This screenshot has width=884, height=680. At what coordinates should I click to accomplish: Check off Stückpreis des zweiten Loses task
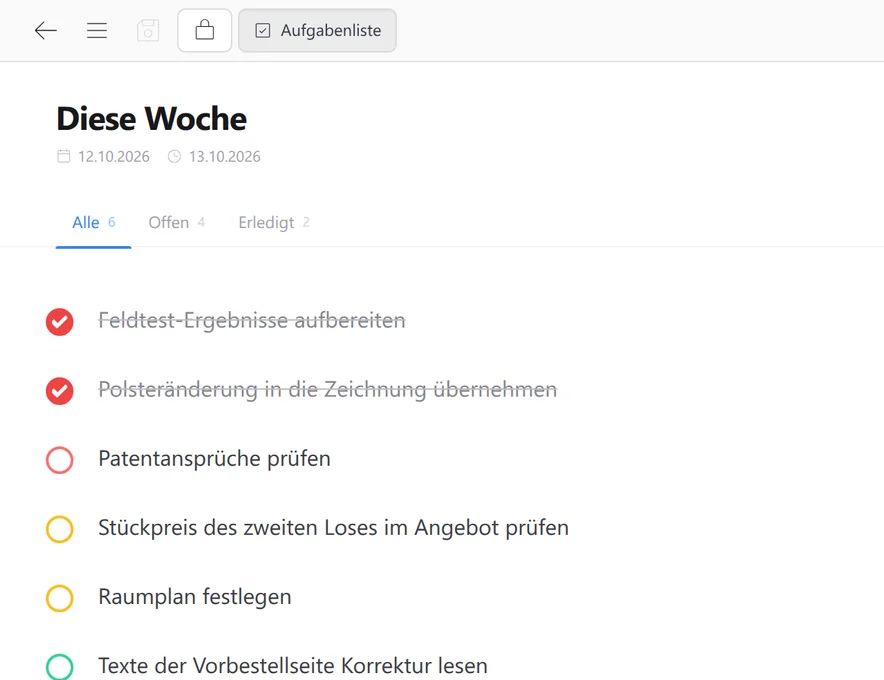click(60, 529)
